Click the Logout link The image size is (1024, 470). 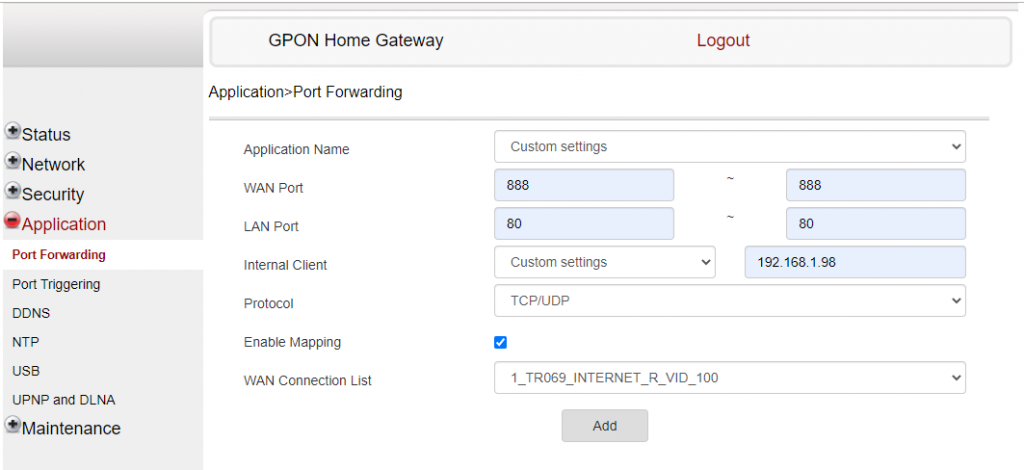pyautogui.click(x=723, y=40)
